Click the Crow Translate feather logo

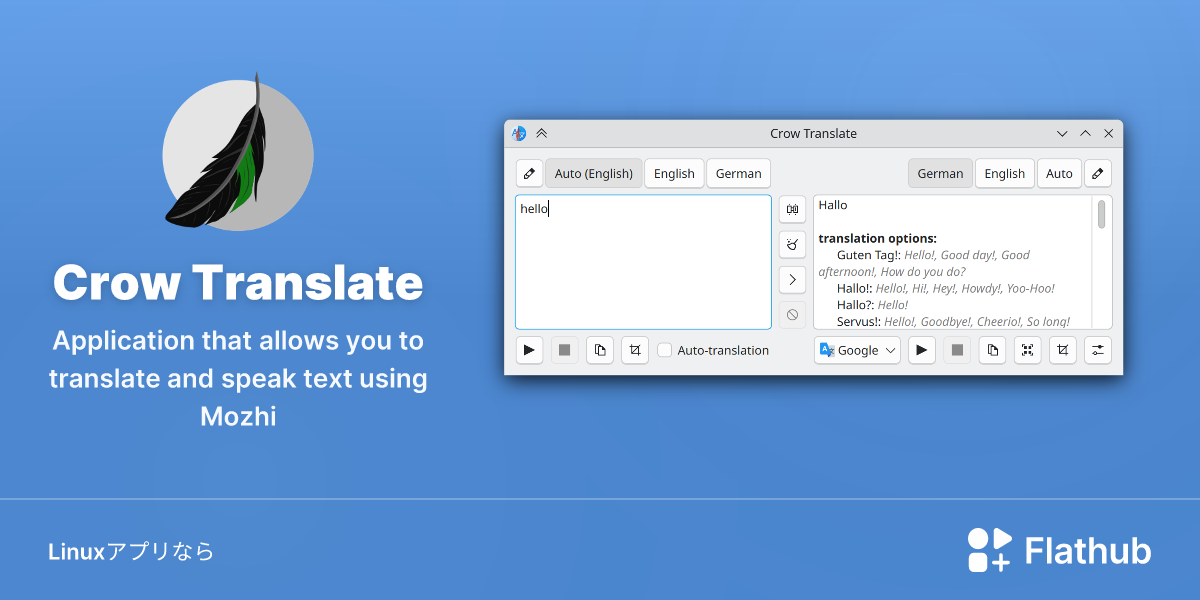point(238,153)
